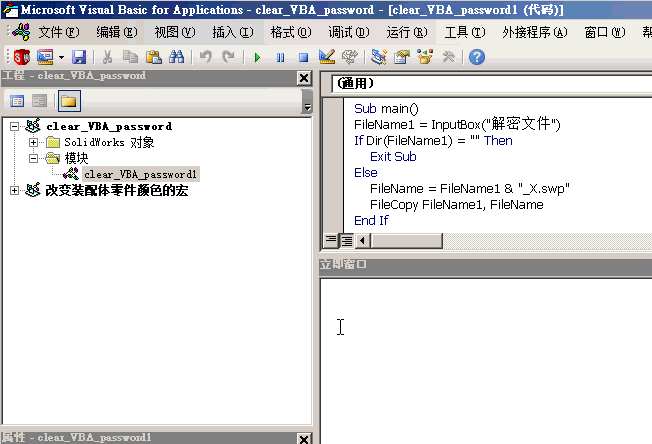
Task: Click View Object icon in project panel
Action: [x=40, y=101]
